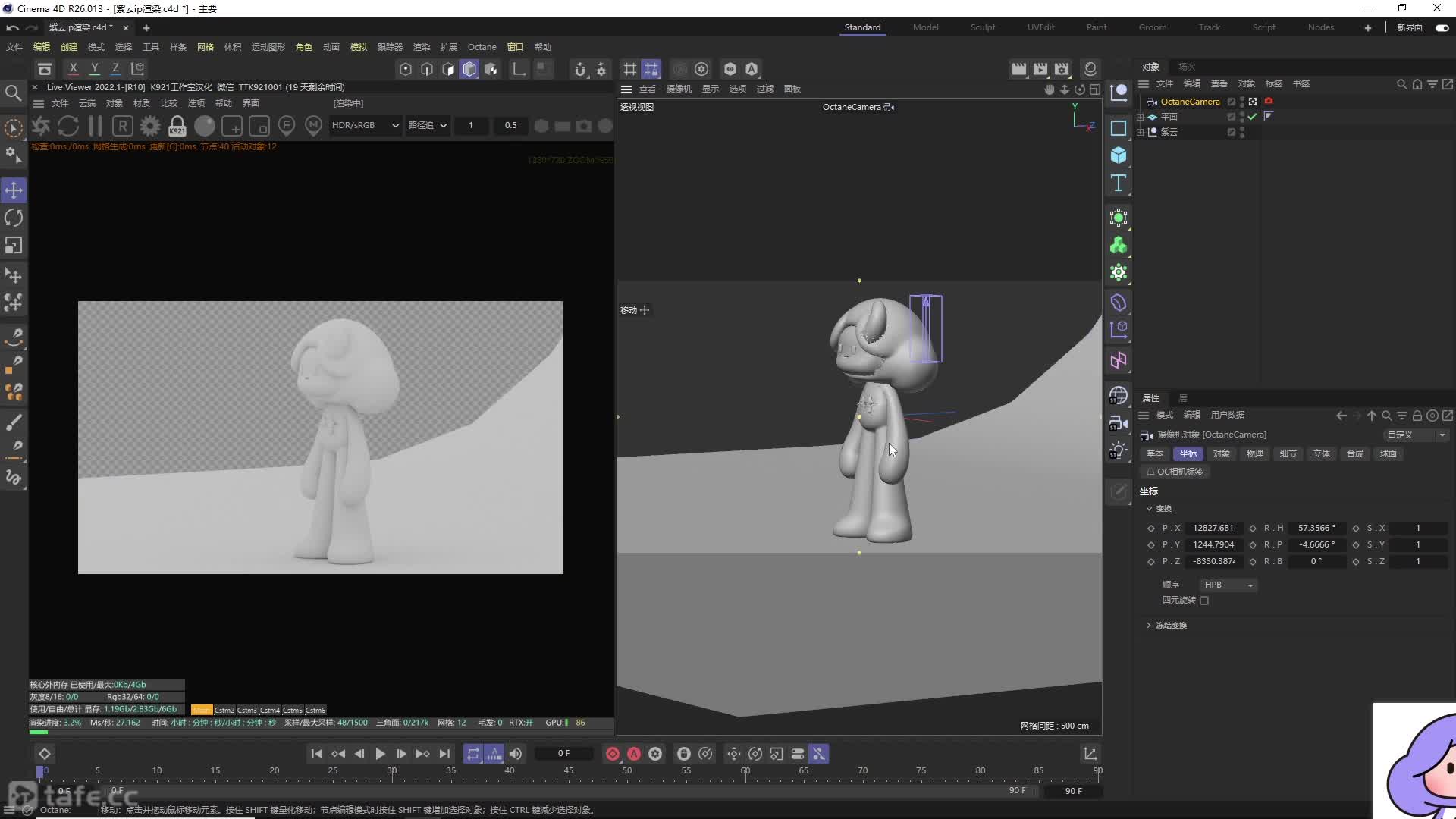
Task: Open the Octane menu
Action: [x=482, y=47]
